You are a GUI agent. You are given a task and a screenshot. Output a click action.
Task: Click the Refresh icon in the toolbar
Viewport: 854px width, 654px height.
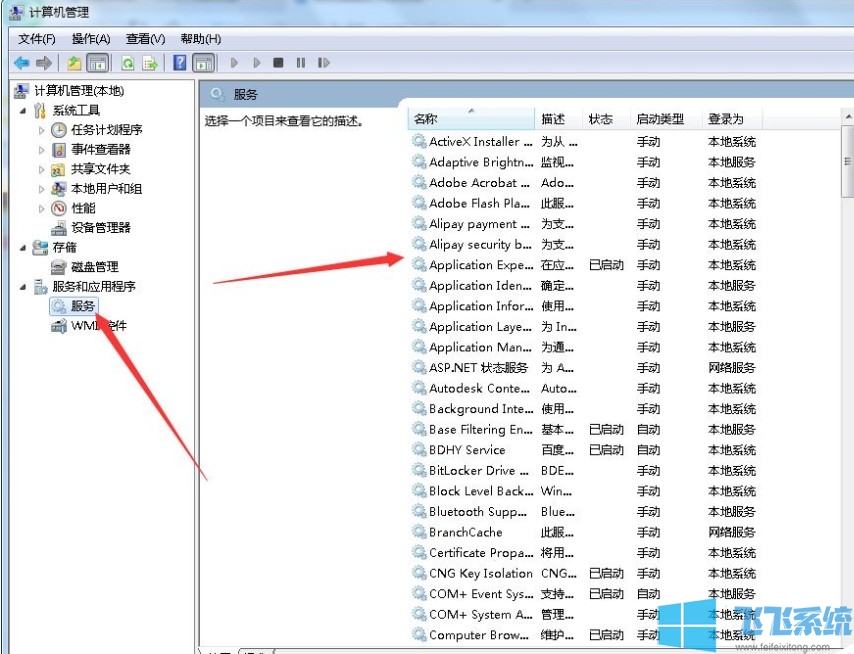click(x=129, y=62)
